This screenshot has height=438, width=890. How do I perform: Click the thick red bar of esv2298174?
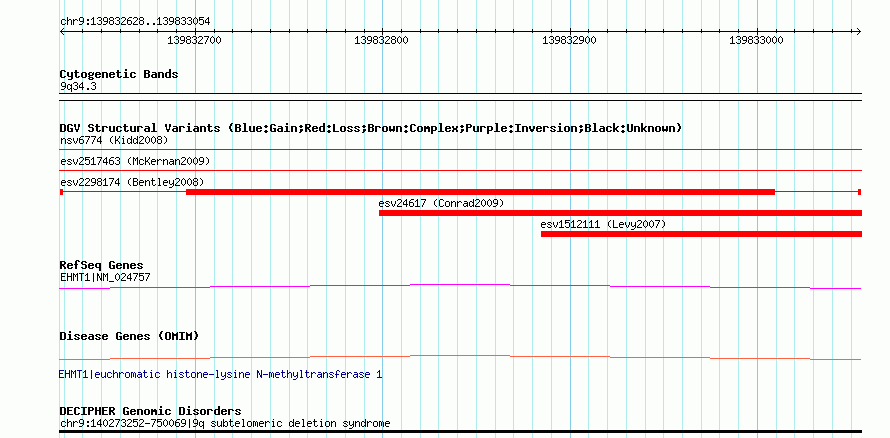click(480, 192)
